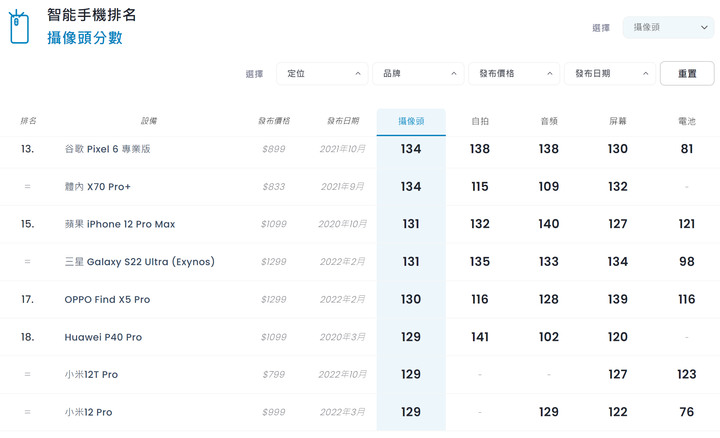This screenshot has width=720, height=438.
Task: Click the 重置 reset button
Action: click(687, 73)
